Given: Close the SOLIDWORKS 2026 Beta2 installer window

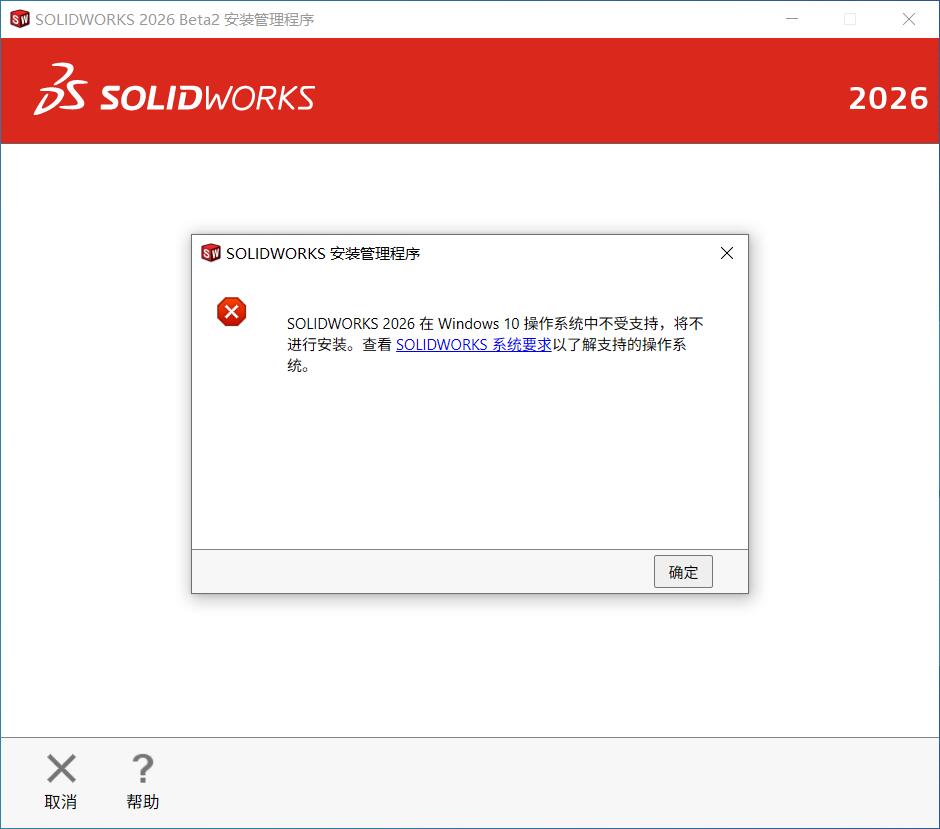Looking at the screenshot, I should coord(909,19).
